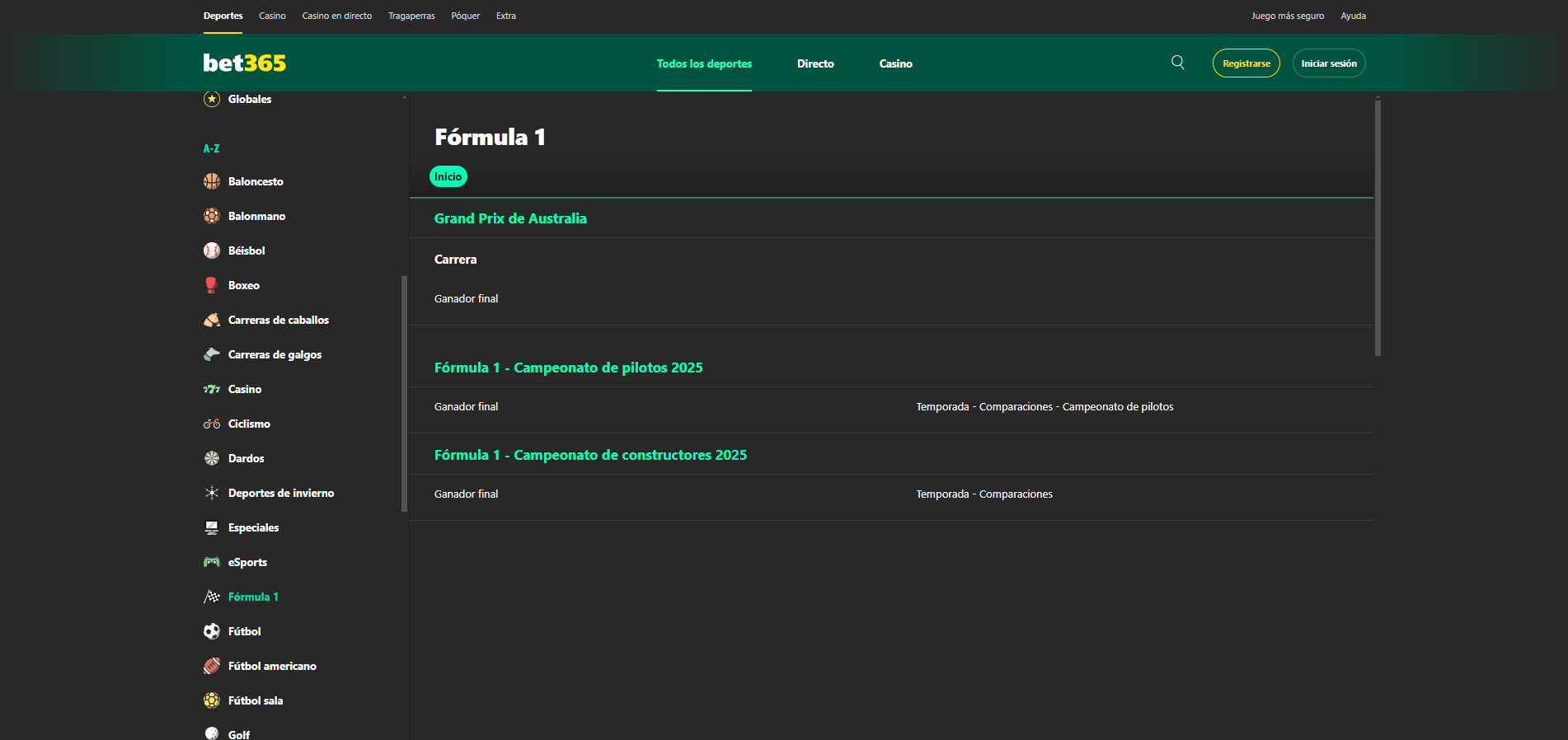Open Ganador final for Campeonato de pilotos
The image size is (1568, 740).
pyautogui.click(x=467, y=406)
